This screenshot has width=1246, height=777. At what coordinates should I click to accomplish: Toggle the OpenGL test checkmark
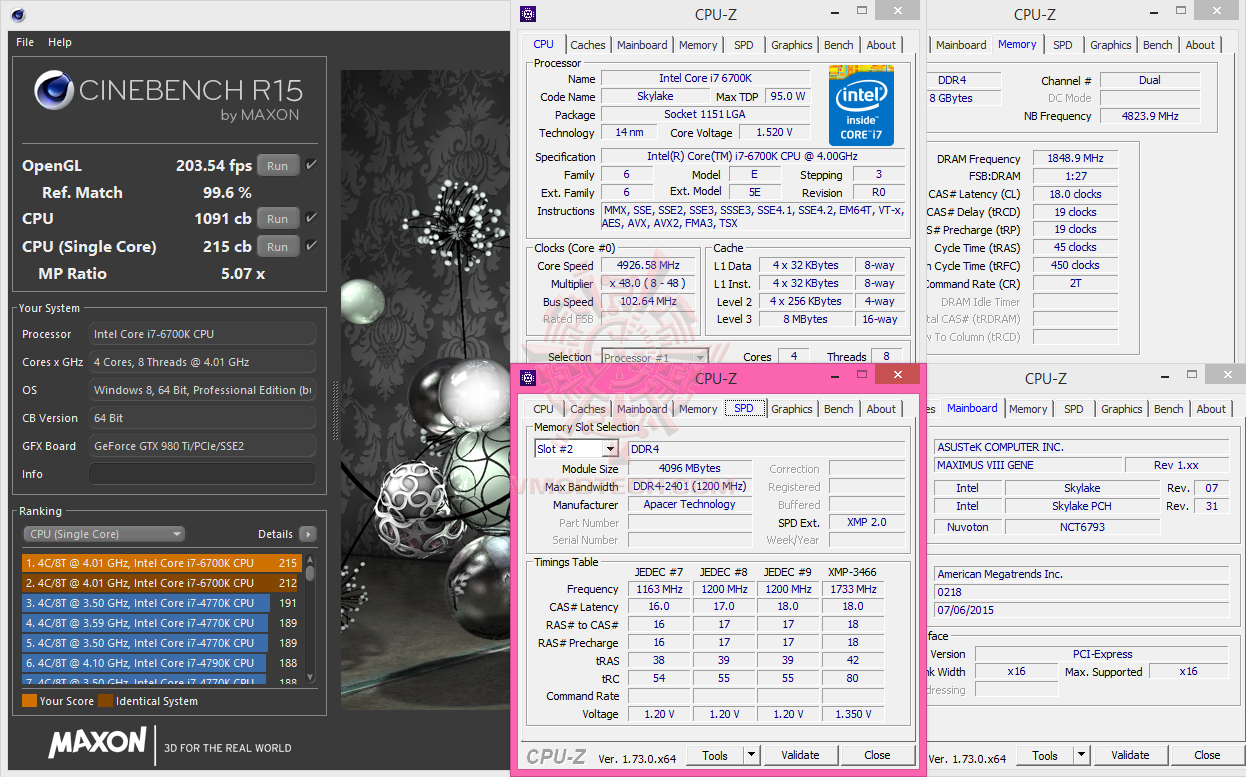[312, 165]
